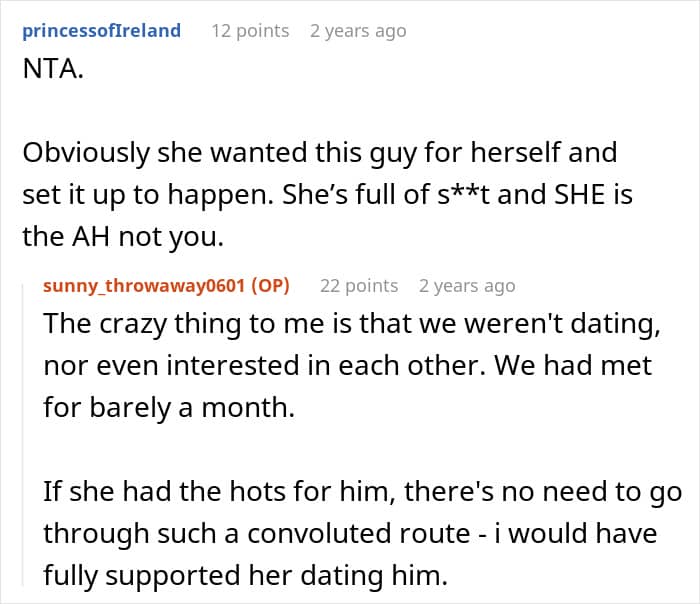Click the 12 points score label

[250, 31]
